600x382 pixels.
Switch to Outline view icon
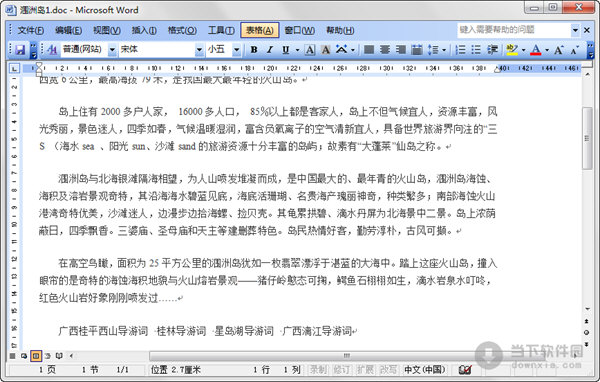[47, 356]
